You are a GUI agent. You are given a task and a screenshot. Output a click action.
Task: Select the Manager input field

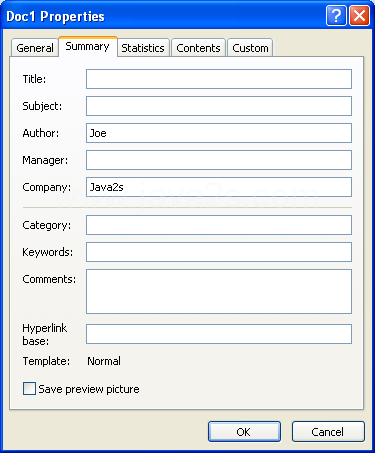pyautogui.click(x=219, y=160)
